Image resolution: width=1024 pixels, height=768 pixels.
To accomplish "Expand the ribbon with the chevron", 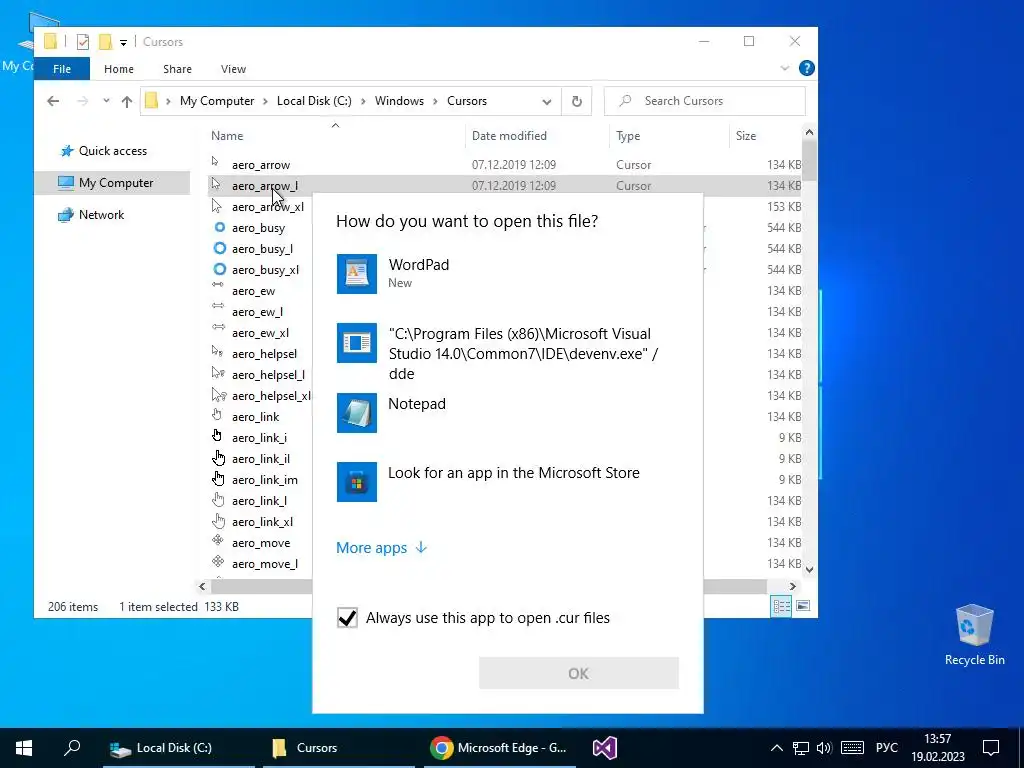I will (x=785, y=69).
